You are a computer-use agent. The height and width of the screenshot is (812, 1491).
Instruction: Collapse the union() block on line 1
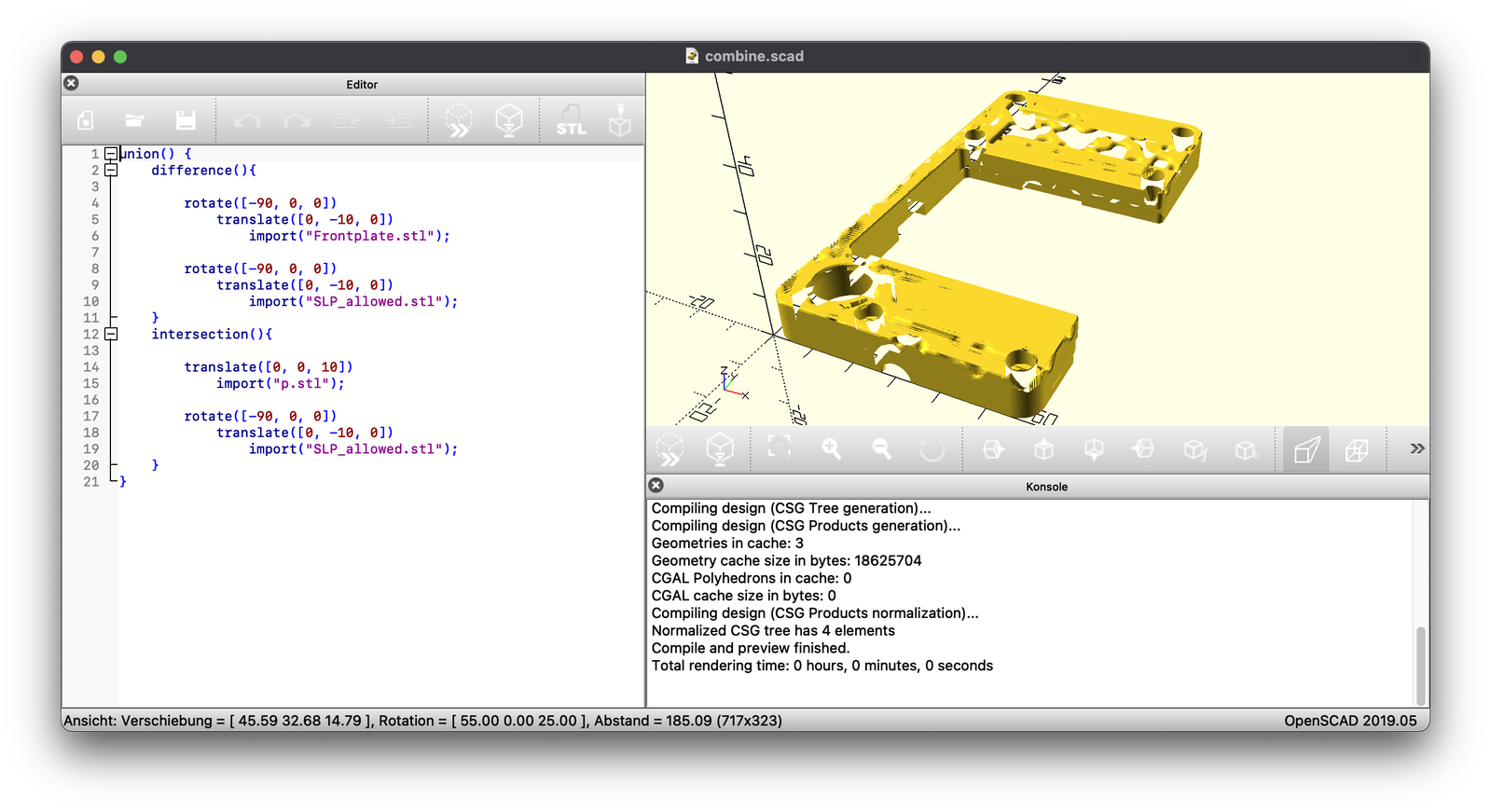111,153
